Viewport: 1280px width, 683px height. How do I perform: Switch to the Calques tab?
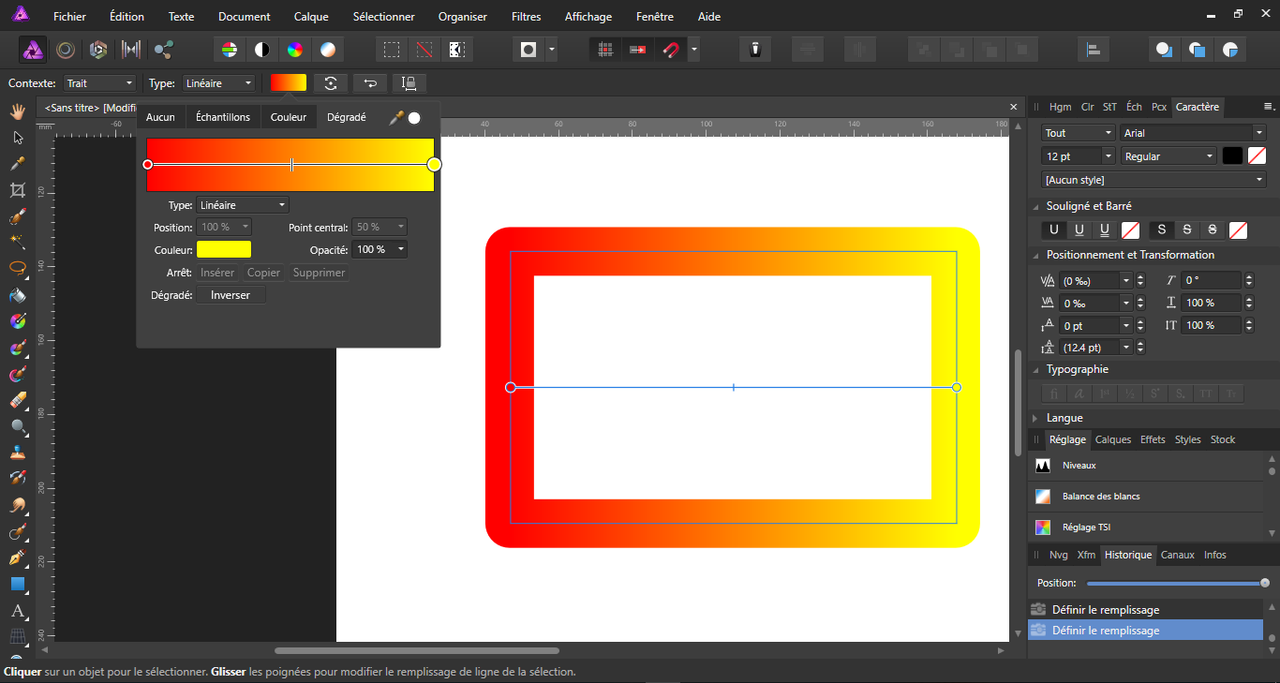click(1113, 439)
